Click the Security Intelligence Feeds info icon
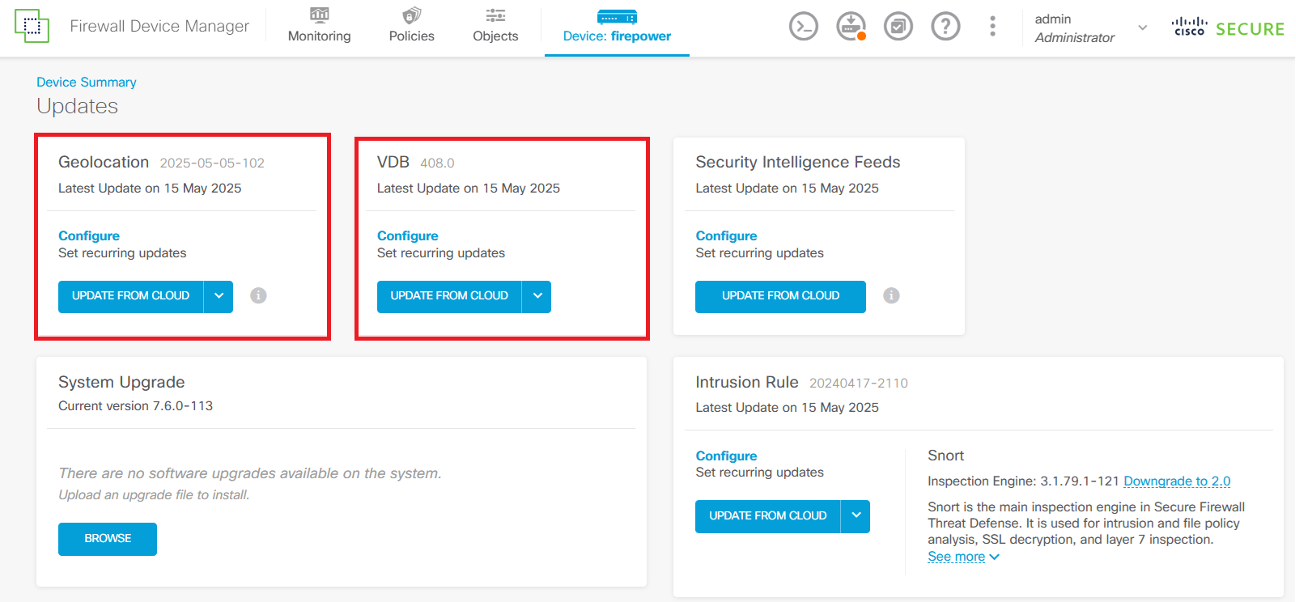Viewport: 1296px width, 602px height. point(892,296)
